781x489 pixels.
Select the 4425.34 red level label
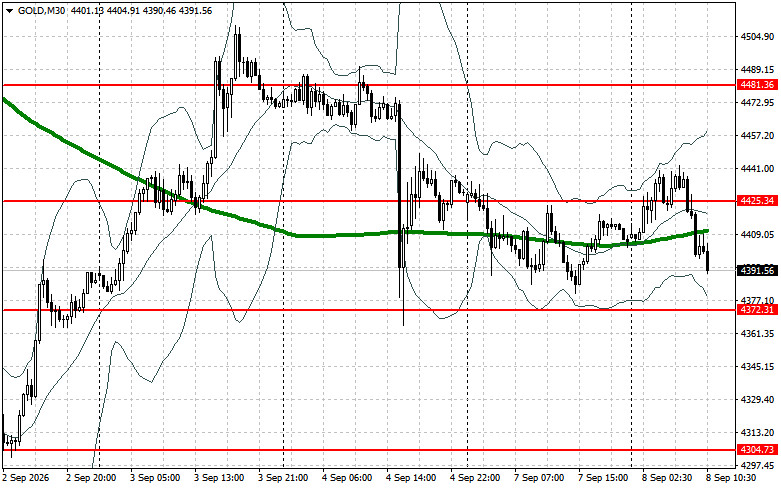[757, 201]
